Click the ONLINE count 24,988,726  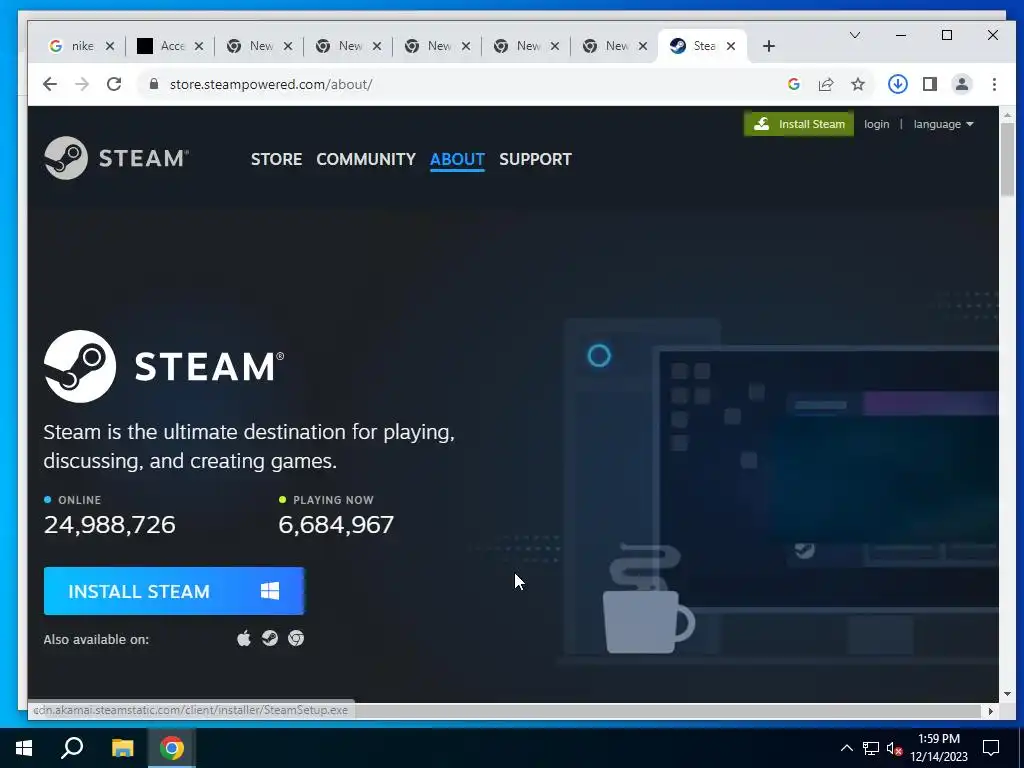point(110,524)
